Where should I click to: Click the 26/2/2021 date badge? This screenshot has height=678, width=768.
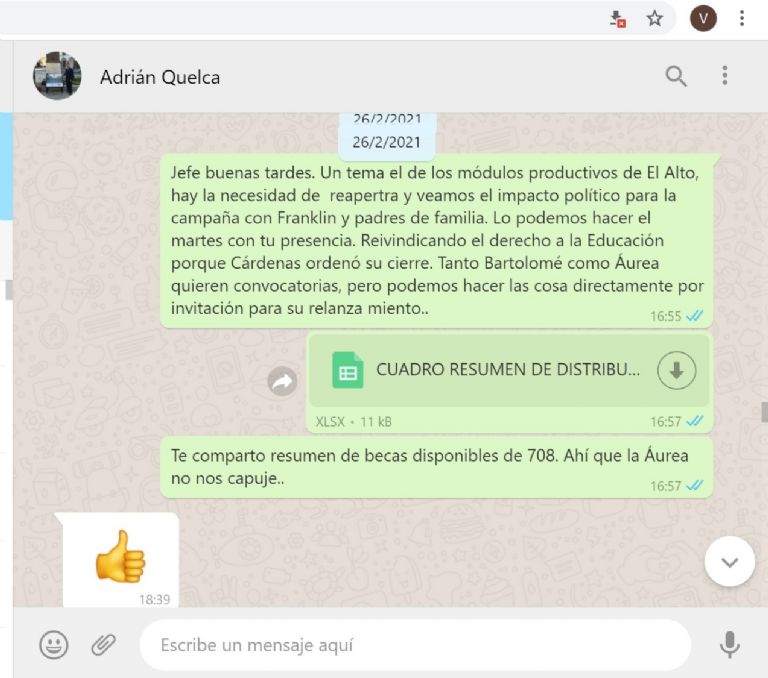point(386,142)
